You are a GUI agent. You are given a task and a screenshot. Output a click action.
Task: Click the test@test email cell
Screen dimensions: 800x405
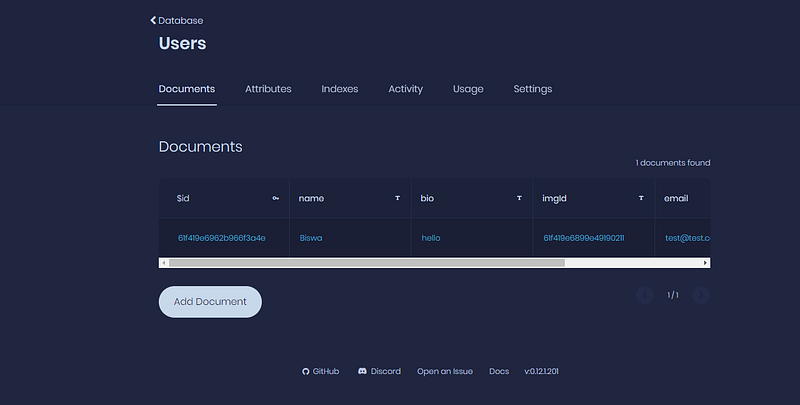pyautogui.click(x=688, y=238)
